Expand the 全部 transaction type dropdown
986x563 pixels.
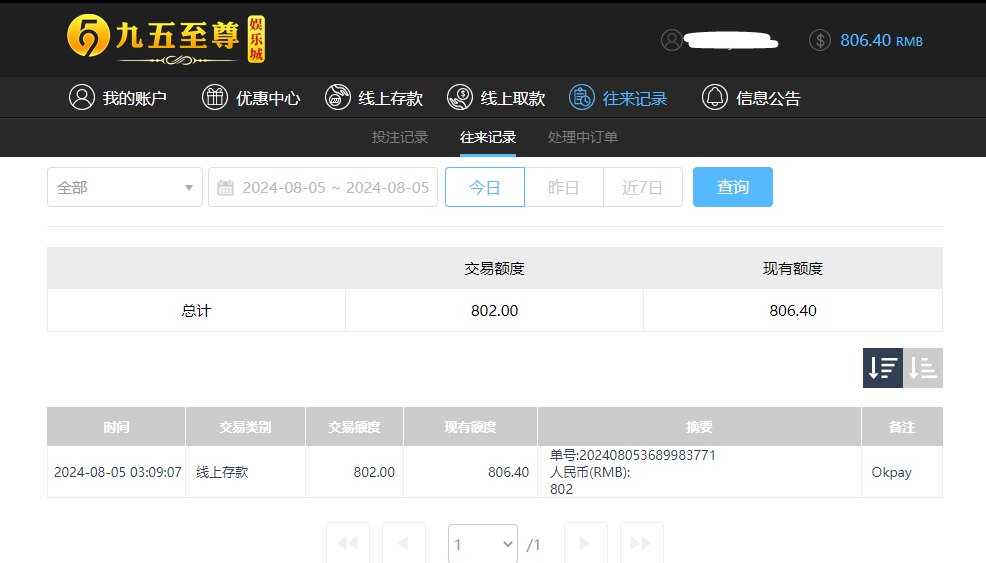pyautogui.click(x=124, y=187)
